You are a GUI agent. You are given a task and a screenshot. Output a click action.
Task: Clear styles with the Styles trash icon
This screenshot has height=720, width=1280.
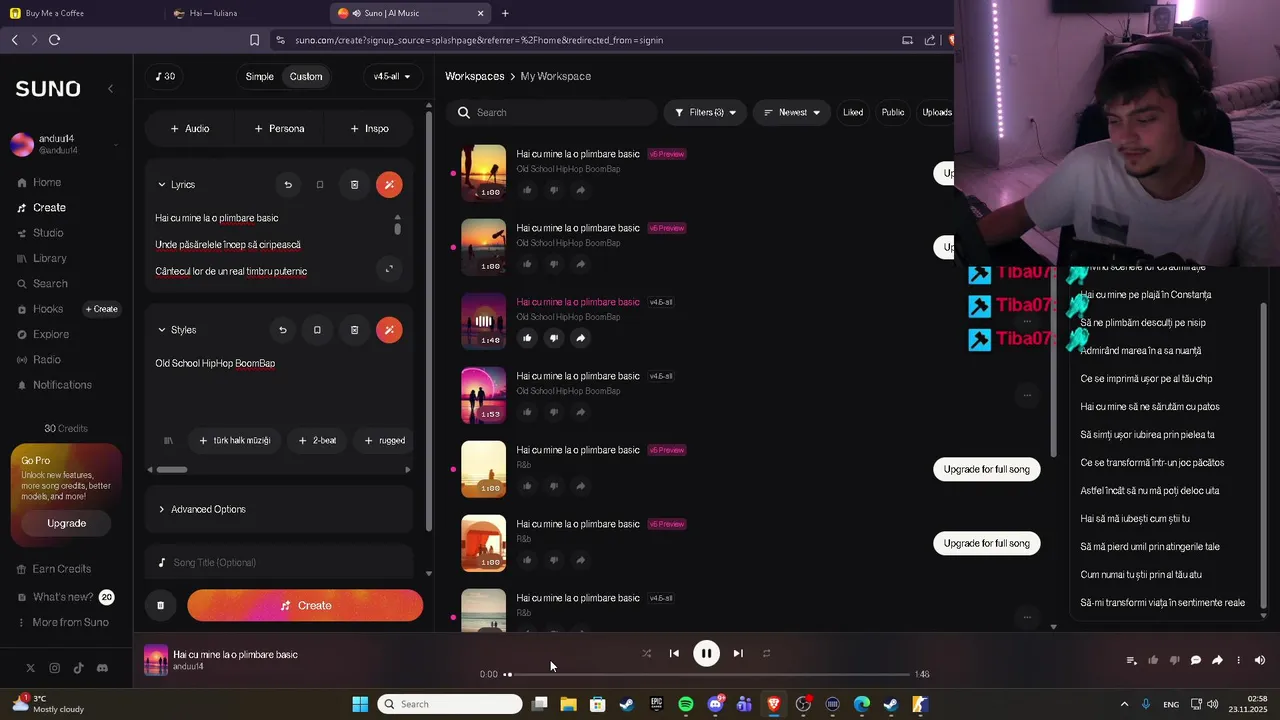point(354,330)
